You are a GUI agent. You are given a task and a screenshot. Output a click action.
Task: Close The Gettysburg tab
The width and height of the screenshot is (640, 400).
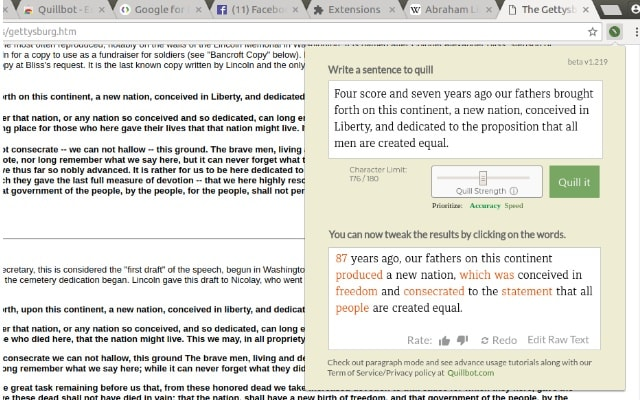[x=586, y=9]
